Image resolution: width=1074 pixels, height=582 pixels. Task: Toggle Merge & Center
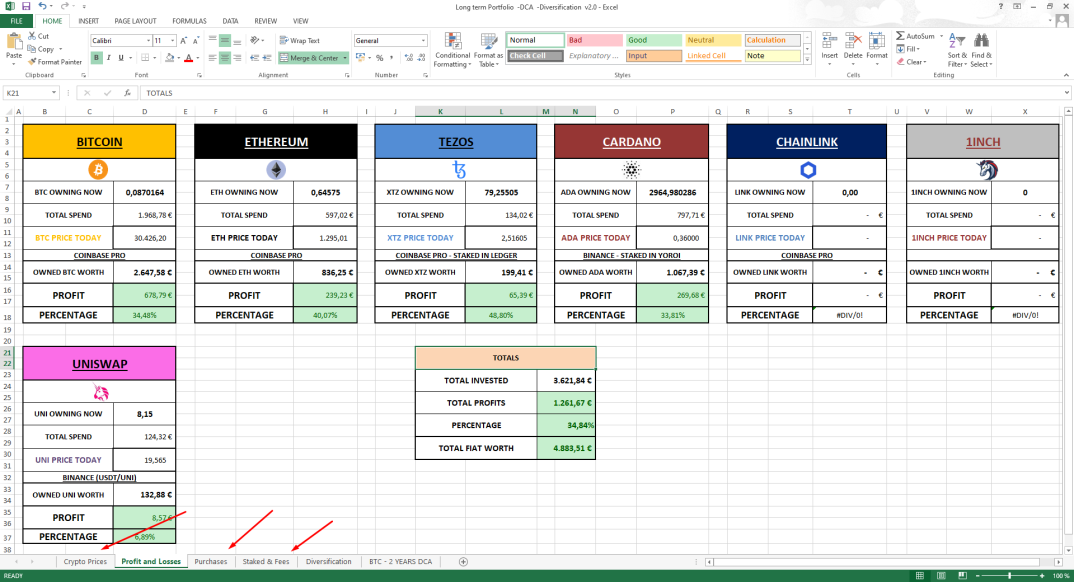[x=309, y=58]
